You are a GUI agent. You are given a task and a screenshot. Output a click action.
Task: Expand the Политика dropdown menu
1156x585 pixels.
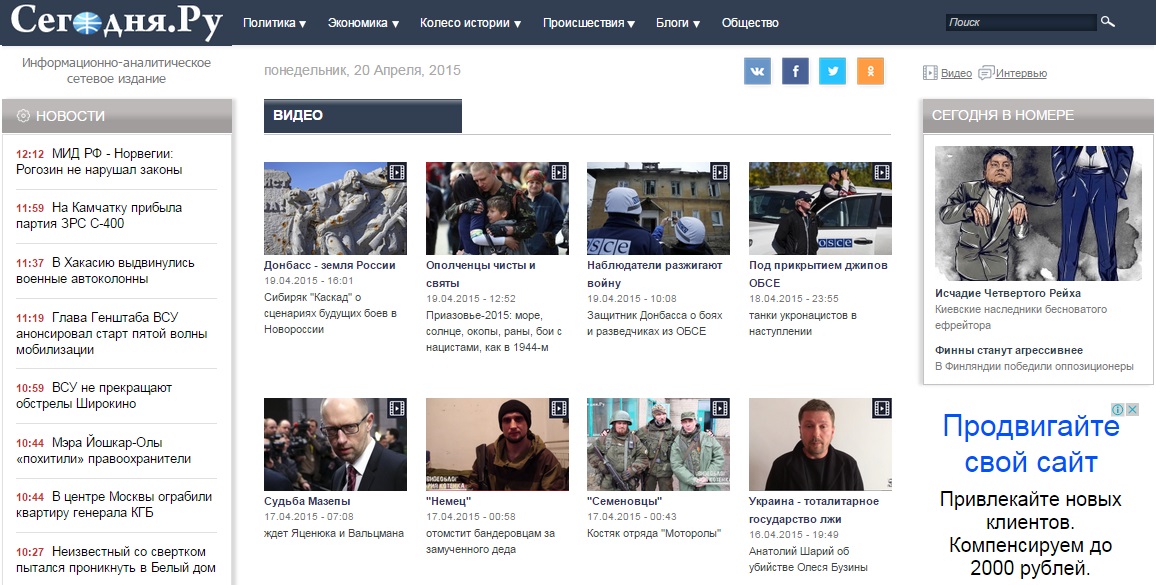(x=274, y=23)
